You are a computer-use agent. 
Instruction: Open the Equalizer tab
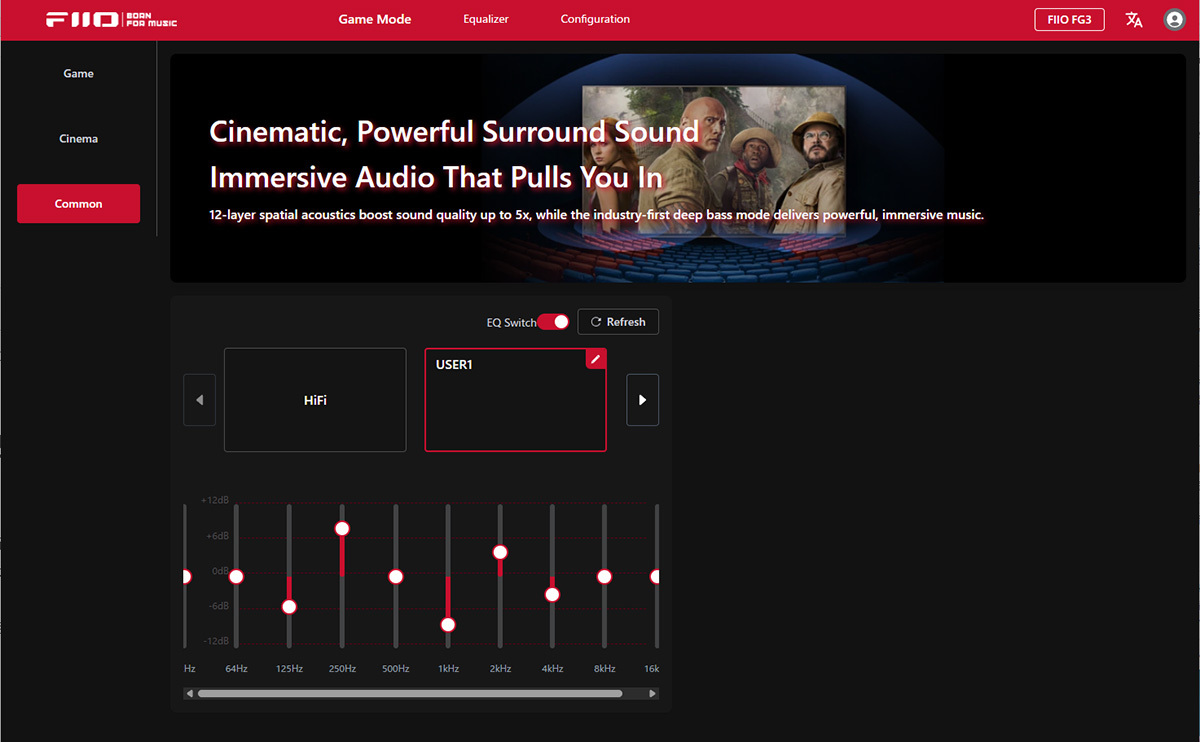486,19
